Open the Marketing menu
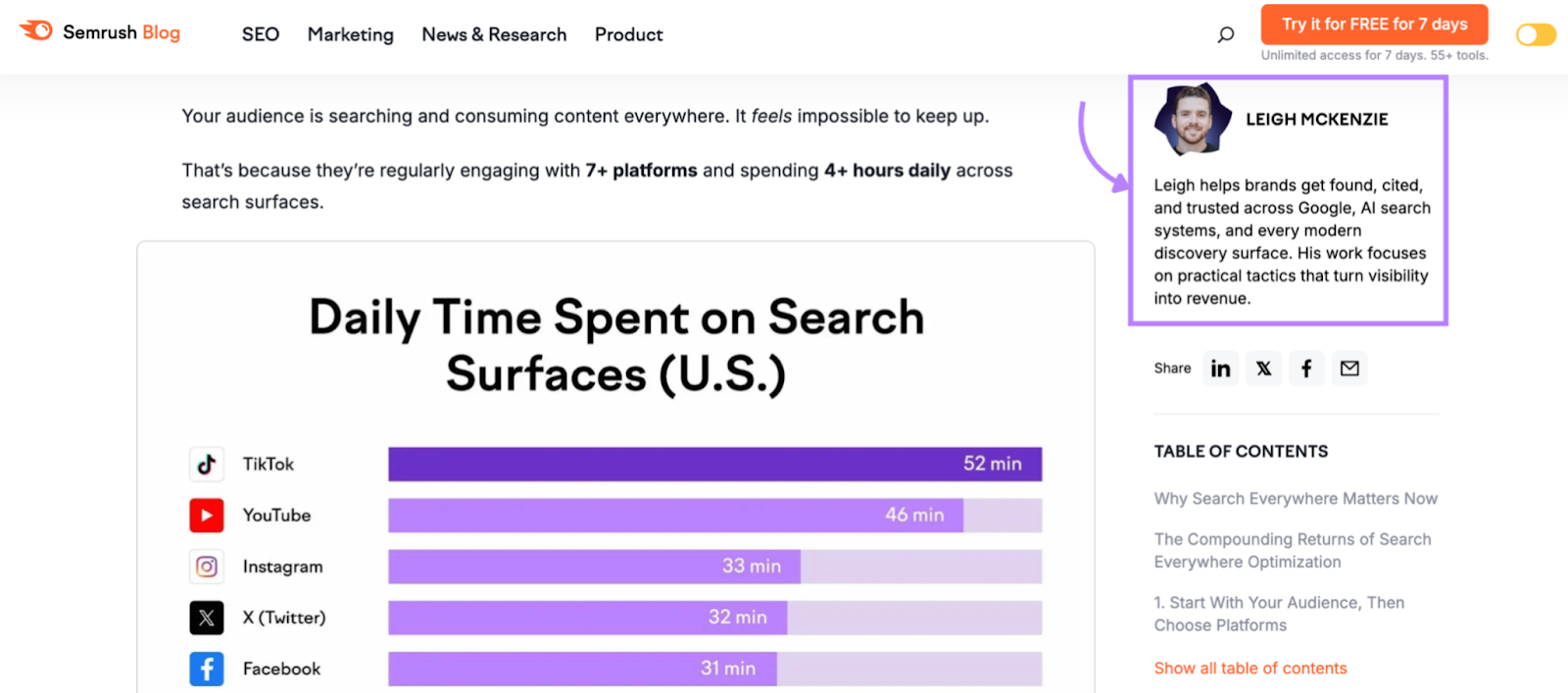 click(x=351, y=34)
